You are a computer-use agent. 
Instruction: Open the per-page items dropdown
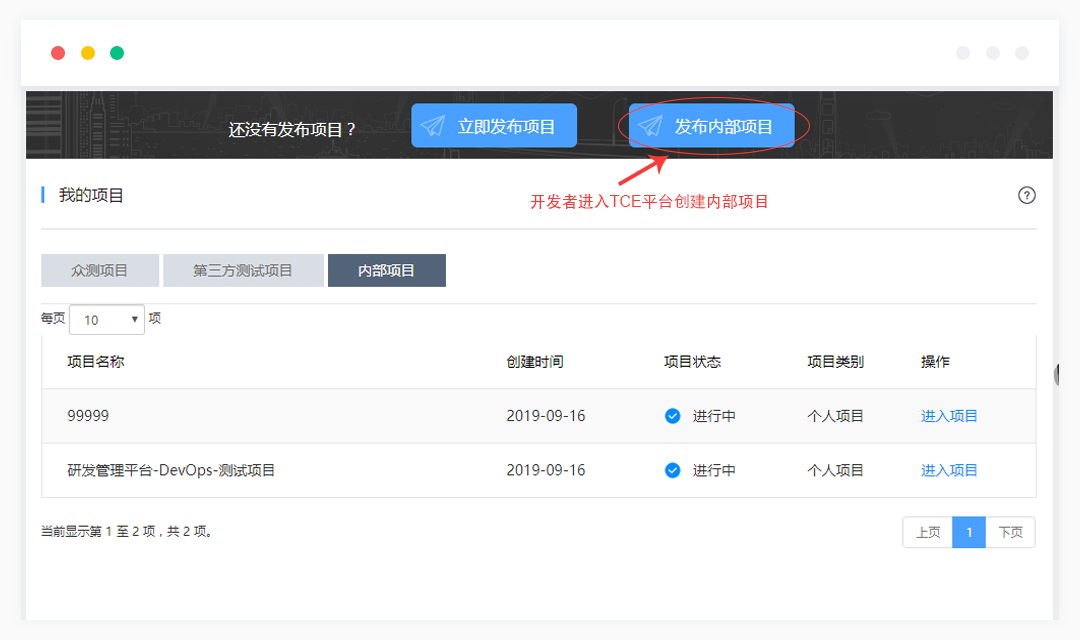107,320
